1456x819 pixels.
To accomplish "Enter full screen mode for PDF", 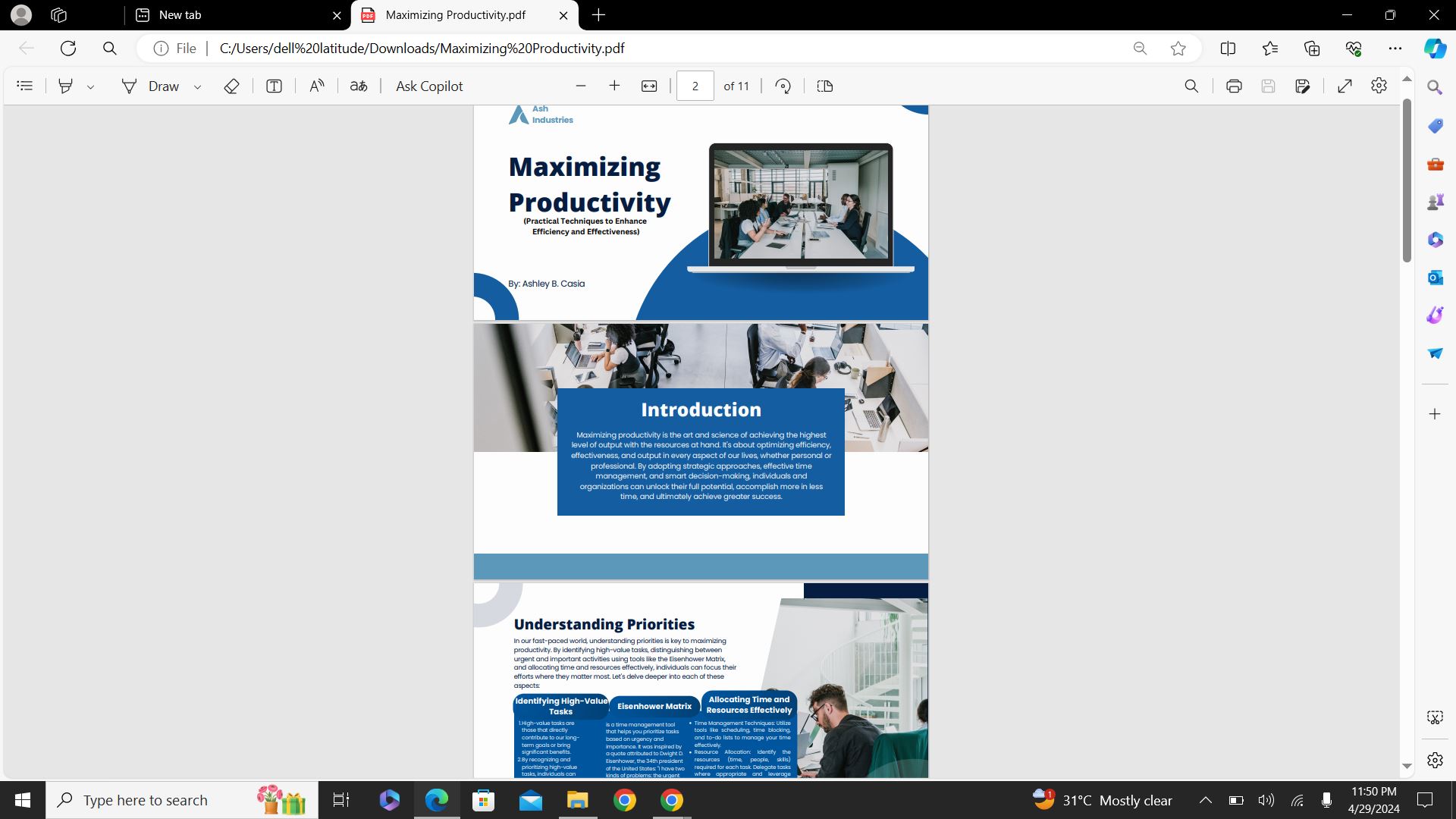I will (x=1345, y=86).
